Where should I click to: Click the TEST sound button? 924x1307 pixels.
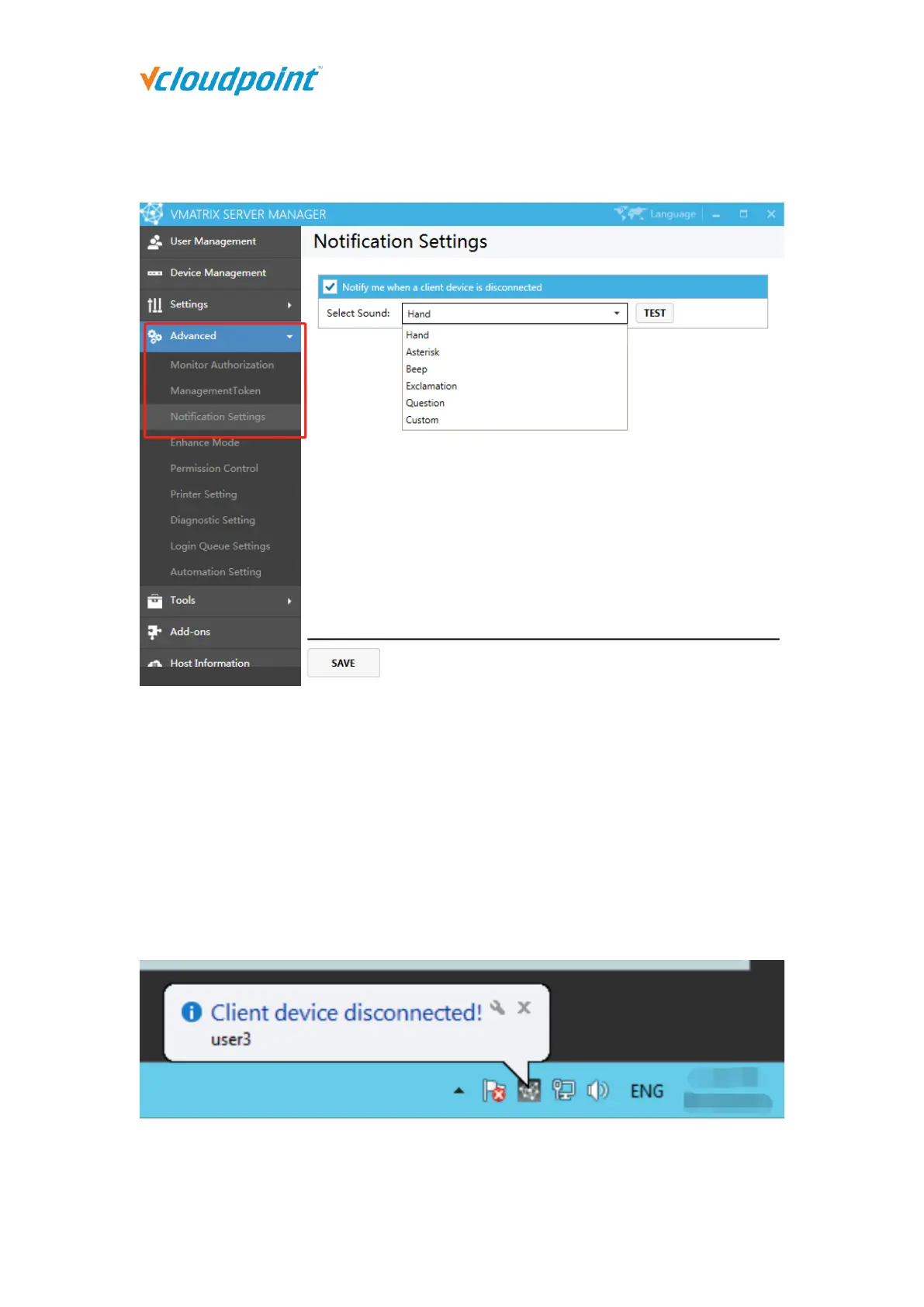click(655, 313)
